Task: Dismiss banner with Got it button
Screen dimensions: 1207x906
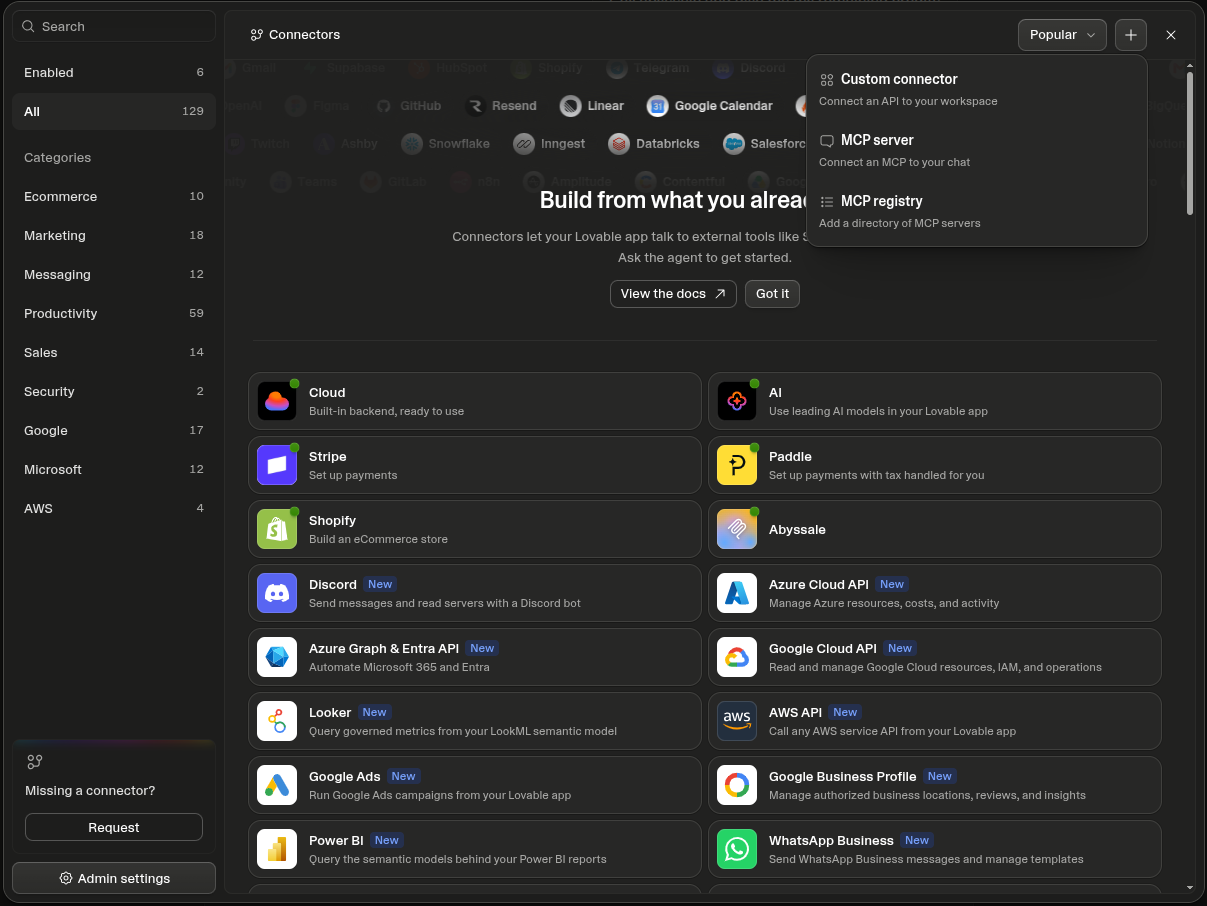Action: pyautogui.click(x=772, y=294)
